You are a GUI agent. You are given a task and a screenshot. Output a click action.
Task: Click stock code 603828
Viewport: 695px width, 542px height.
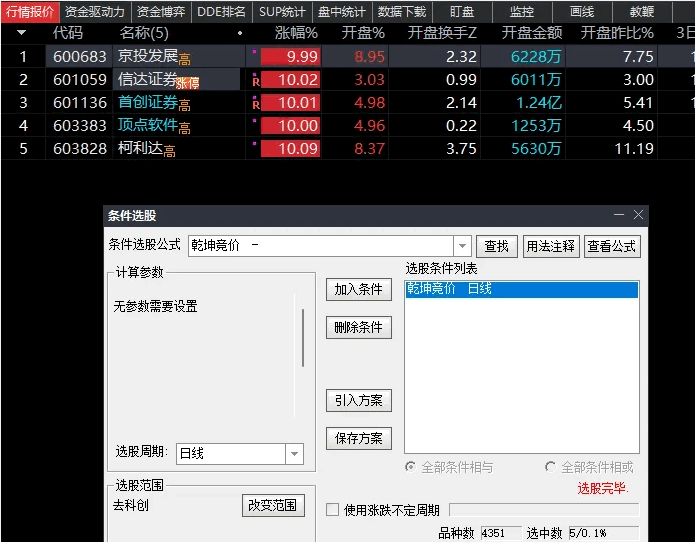pyautogui.click(x=80, y=148)
